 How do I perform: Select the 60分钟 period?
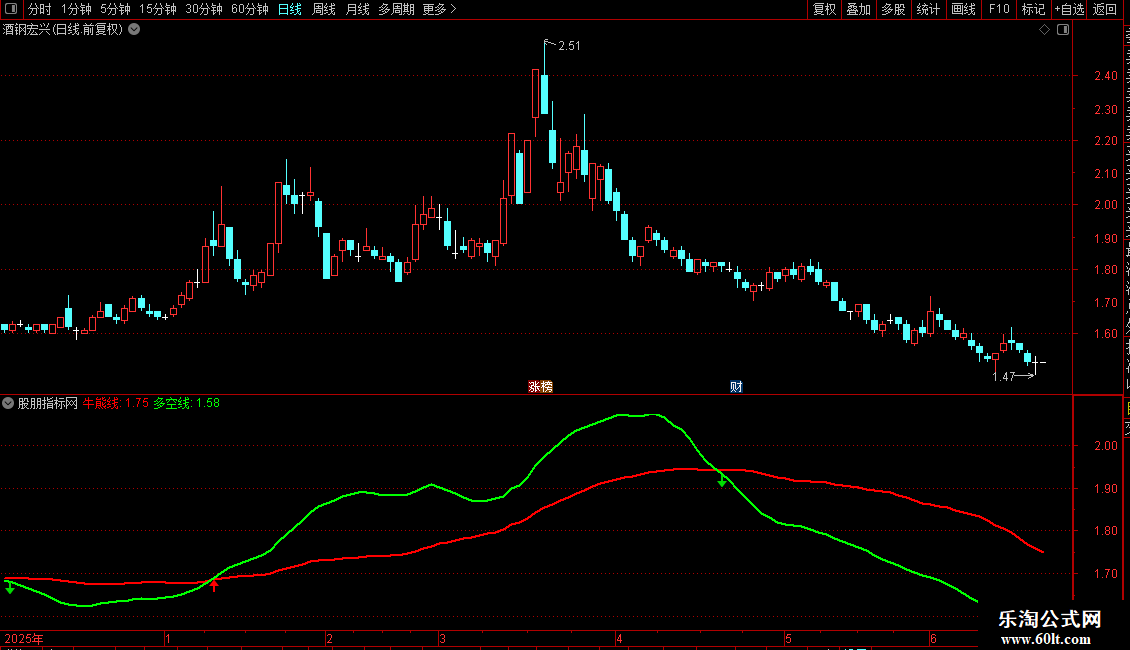tap(250, 9)
